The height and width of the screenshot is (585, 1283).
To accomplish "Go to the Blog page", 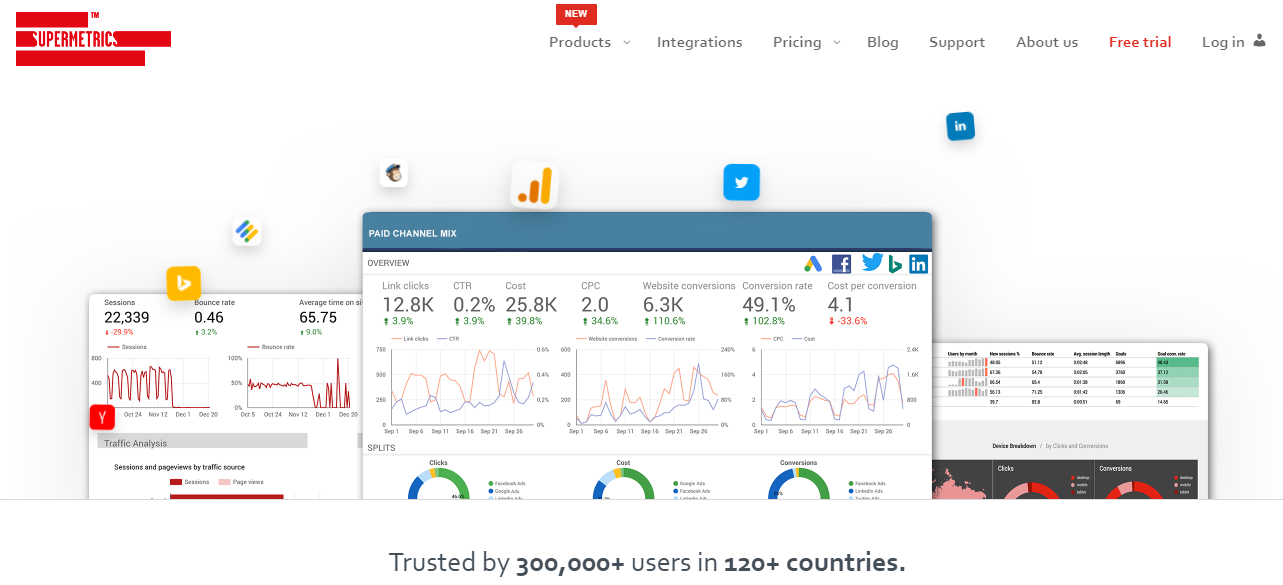I will click(883, 42).
